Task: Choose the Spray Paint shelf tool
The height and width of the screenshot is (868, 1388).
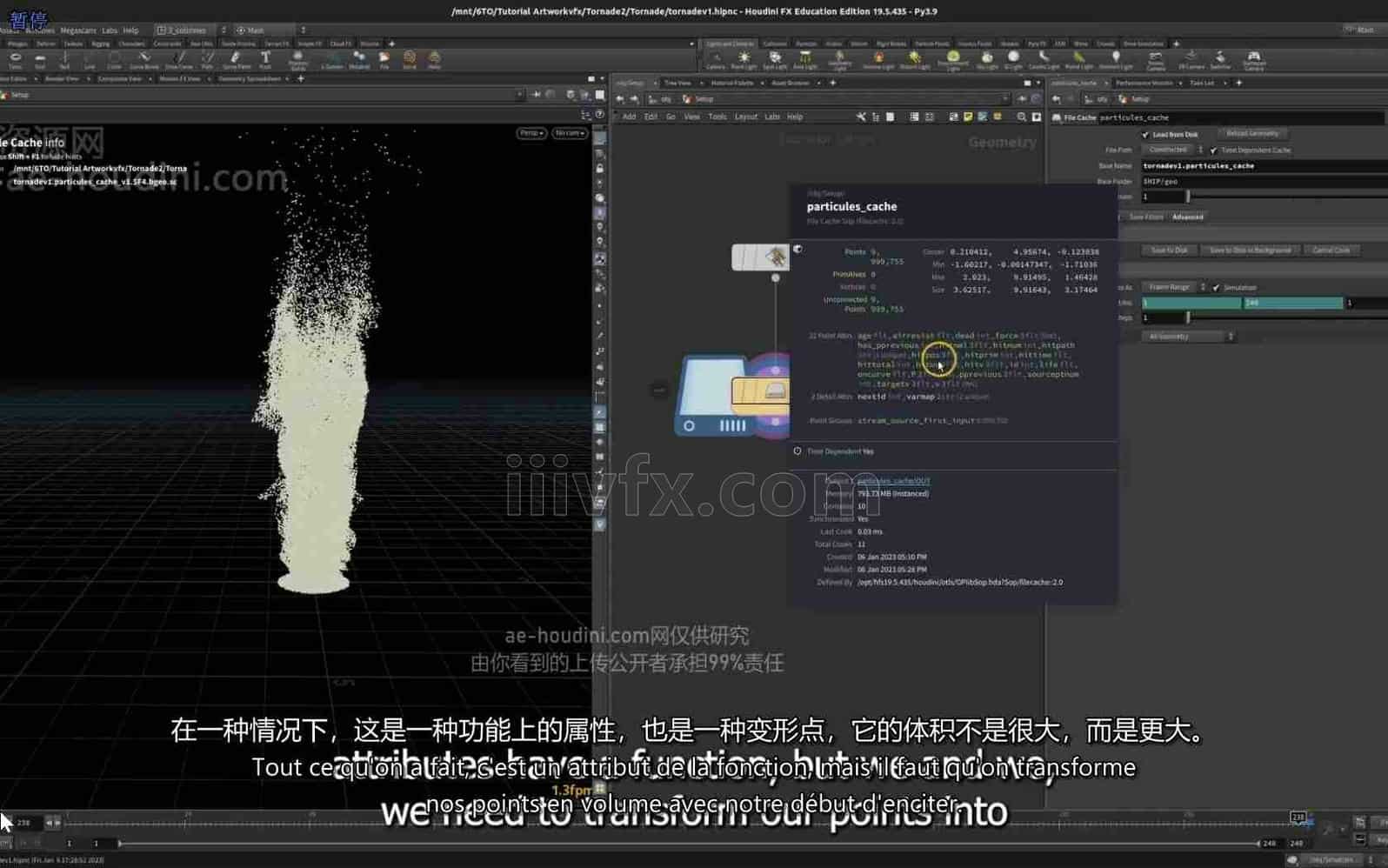Action: pyautogui.click(x=236, y=59)
